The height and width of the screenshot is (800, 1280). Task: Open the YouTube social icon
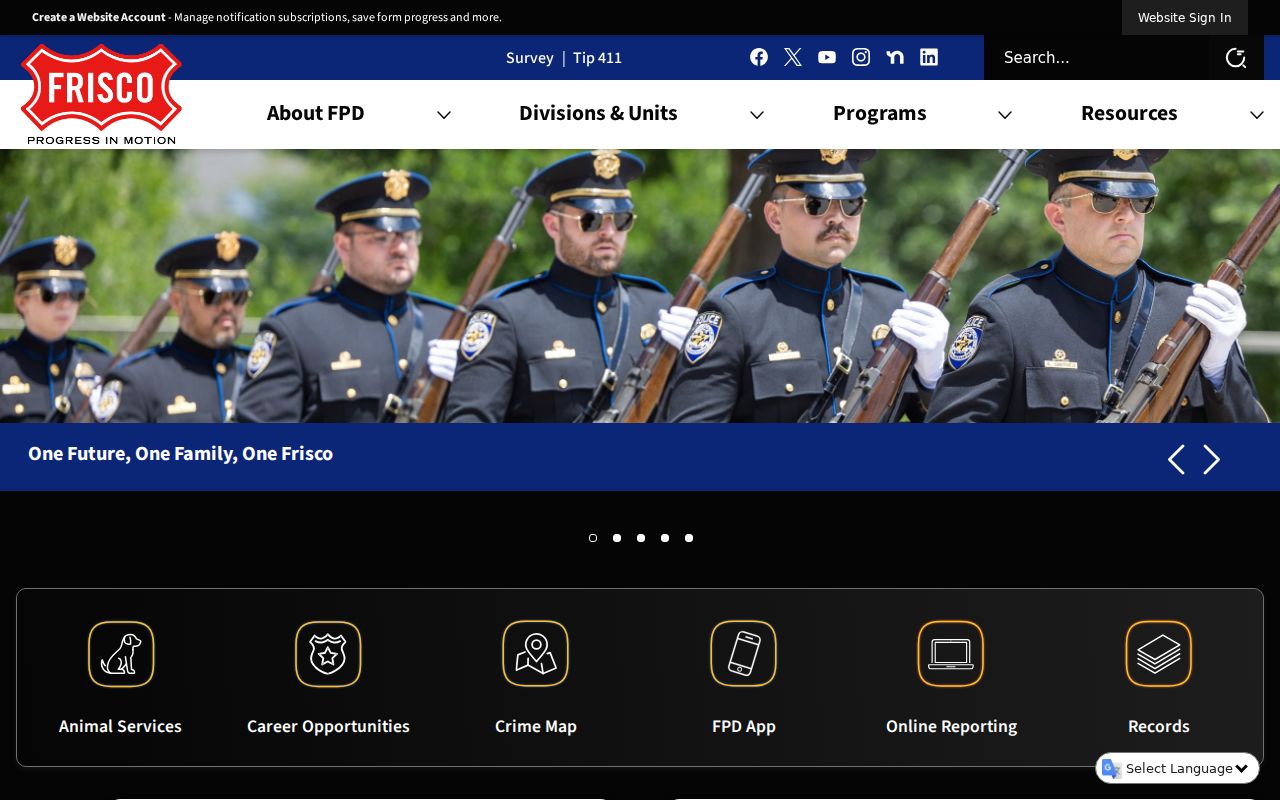pos(827,57)
